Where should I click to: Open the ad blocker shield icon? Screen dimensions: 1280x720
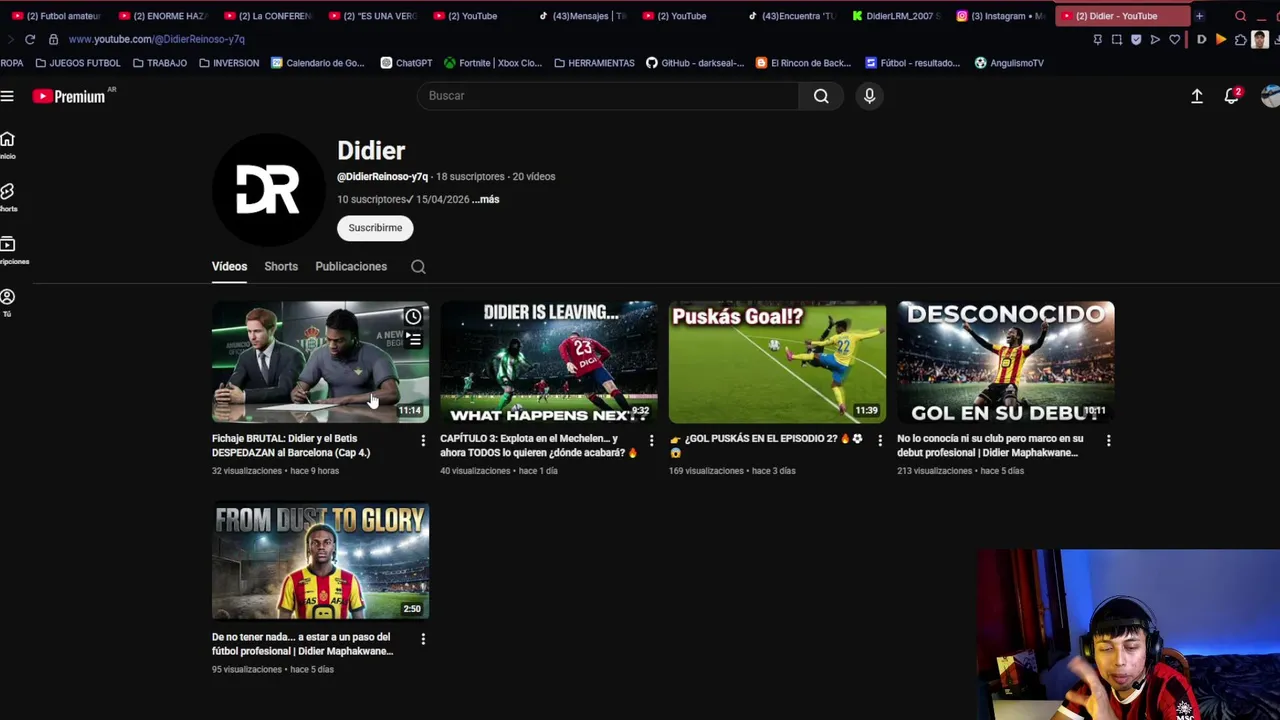tap(1136, 40)
